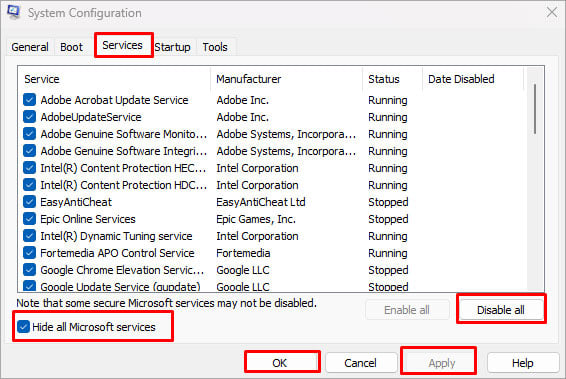Click the System Configuration title bar icon
The width and height of the screenshot is (566, 379).
pyautogui.click(x=14, y=12)
